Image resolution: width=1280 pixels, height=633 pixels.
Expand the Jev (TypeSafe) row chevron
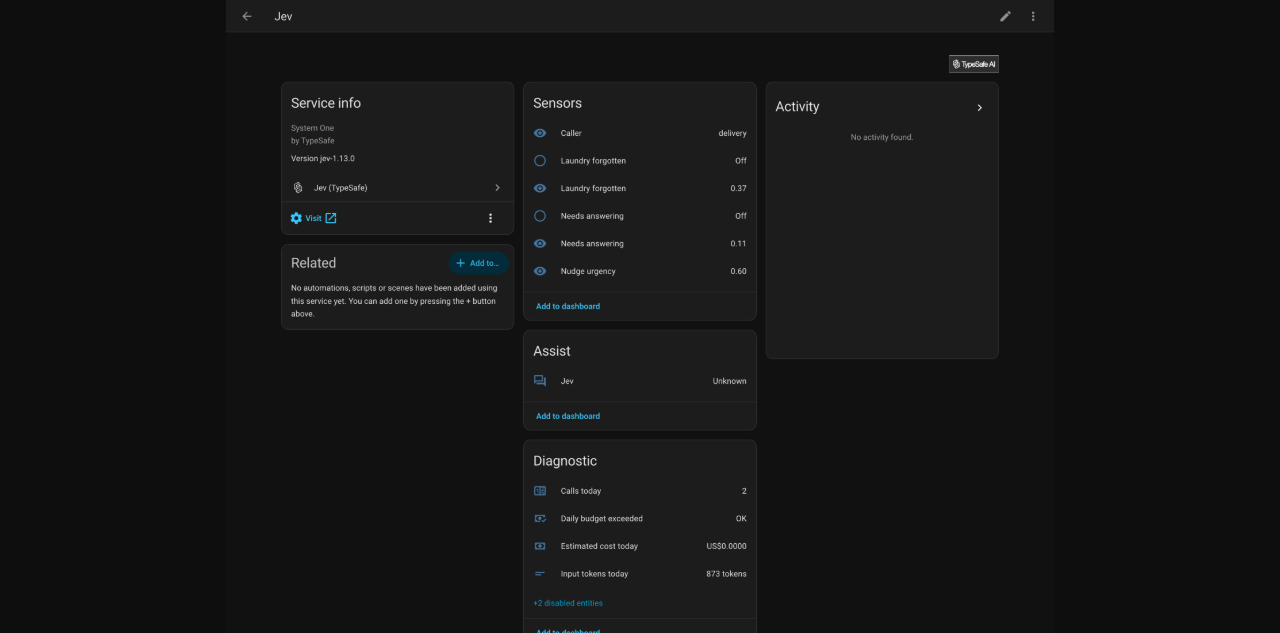click(497, 188)
